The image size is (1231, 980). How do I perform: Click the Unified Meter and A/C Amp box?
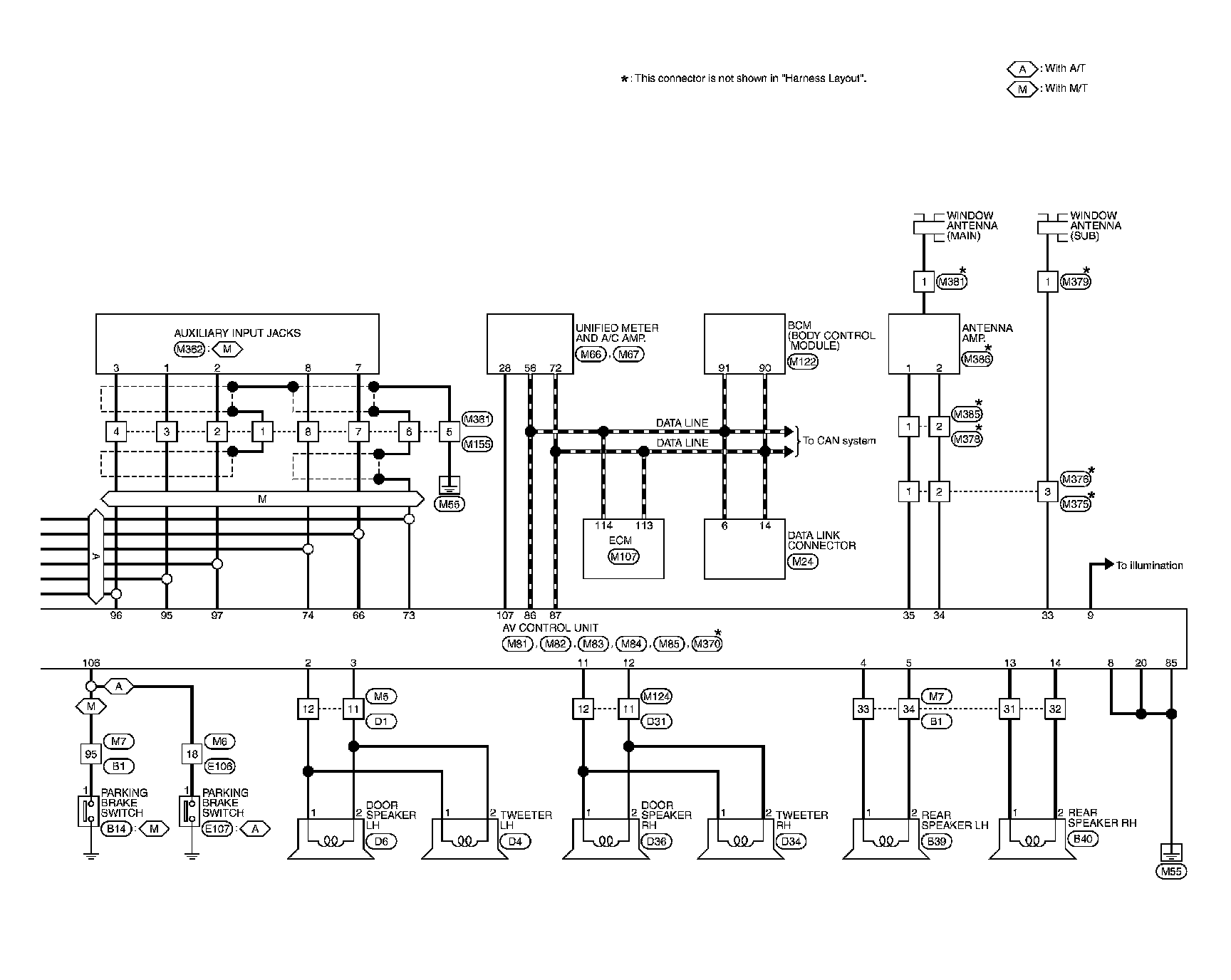(x=530, y=343)
